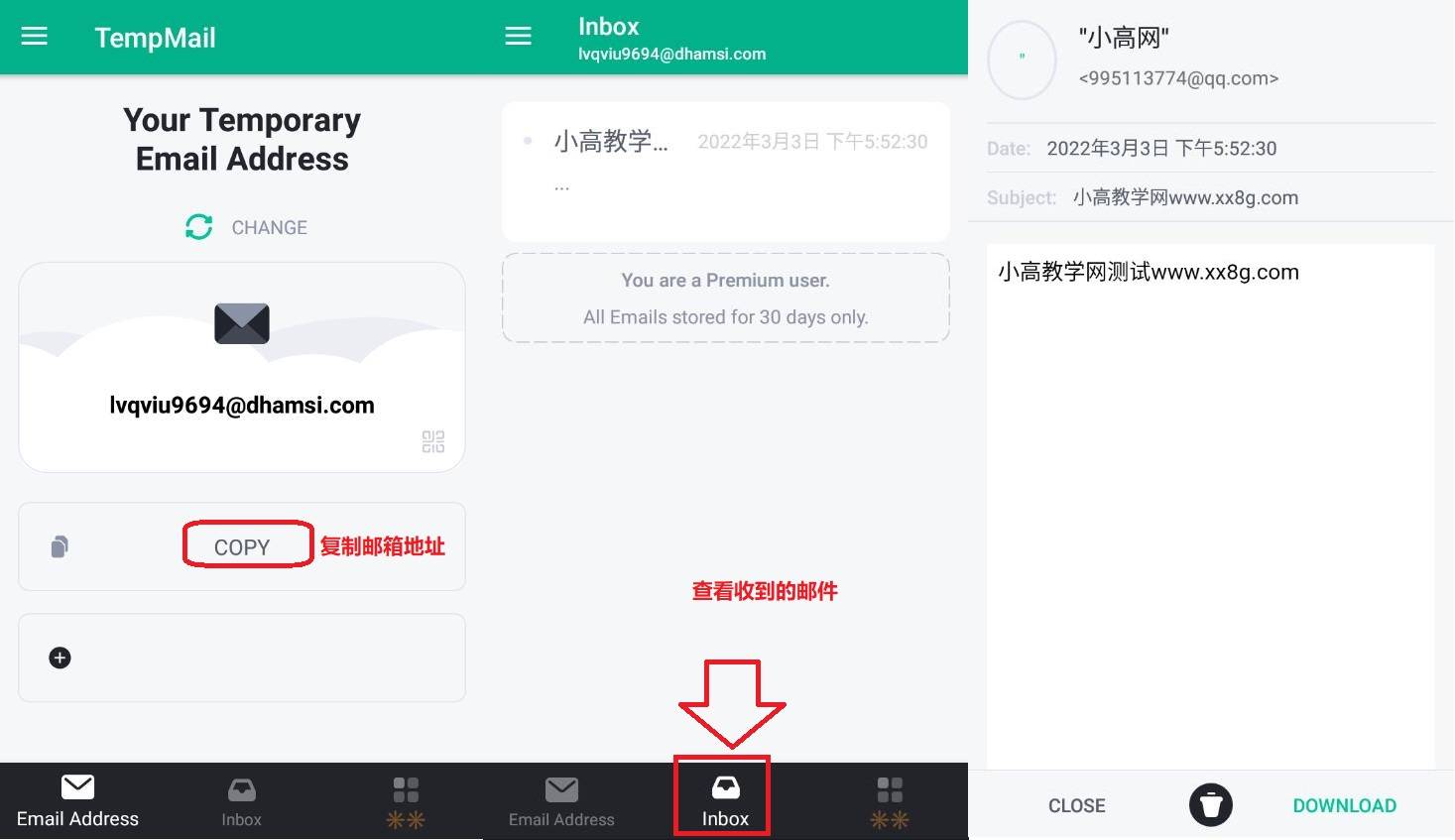
Task: Open the four-squares tab in middle screen
Action: pos(890,802)
